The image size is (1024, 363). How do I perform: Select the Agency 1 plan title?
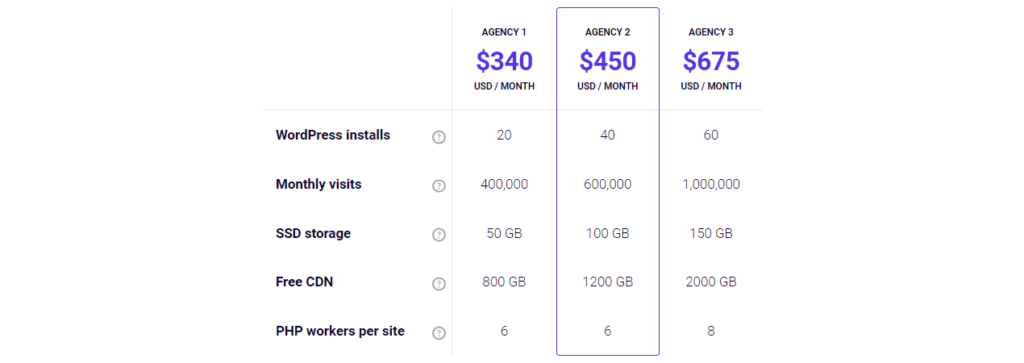click(x=504, y=32)
